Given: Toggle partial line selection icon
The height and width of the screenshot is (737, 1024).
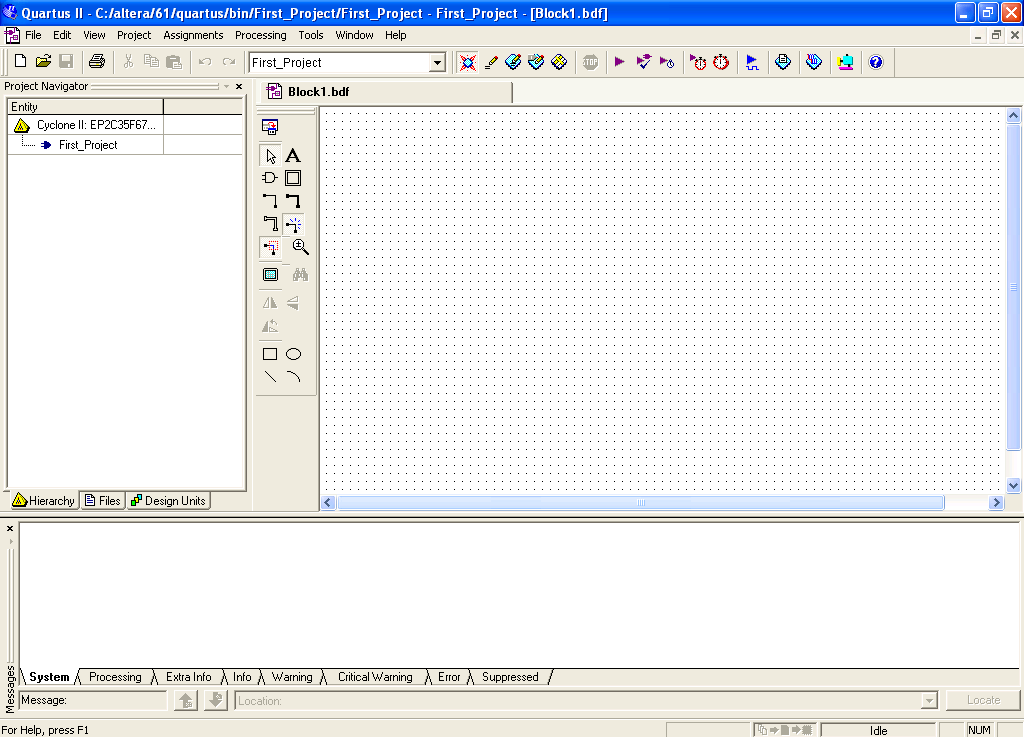Looking at the screenshot, I should (270, 247).
